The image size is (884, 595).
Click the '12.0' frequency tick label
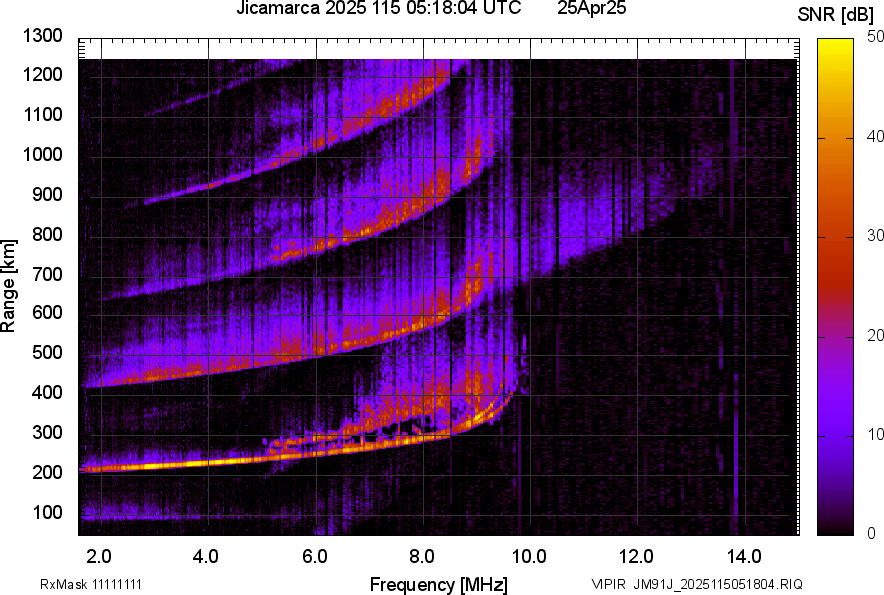click(636, 557)
